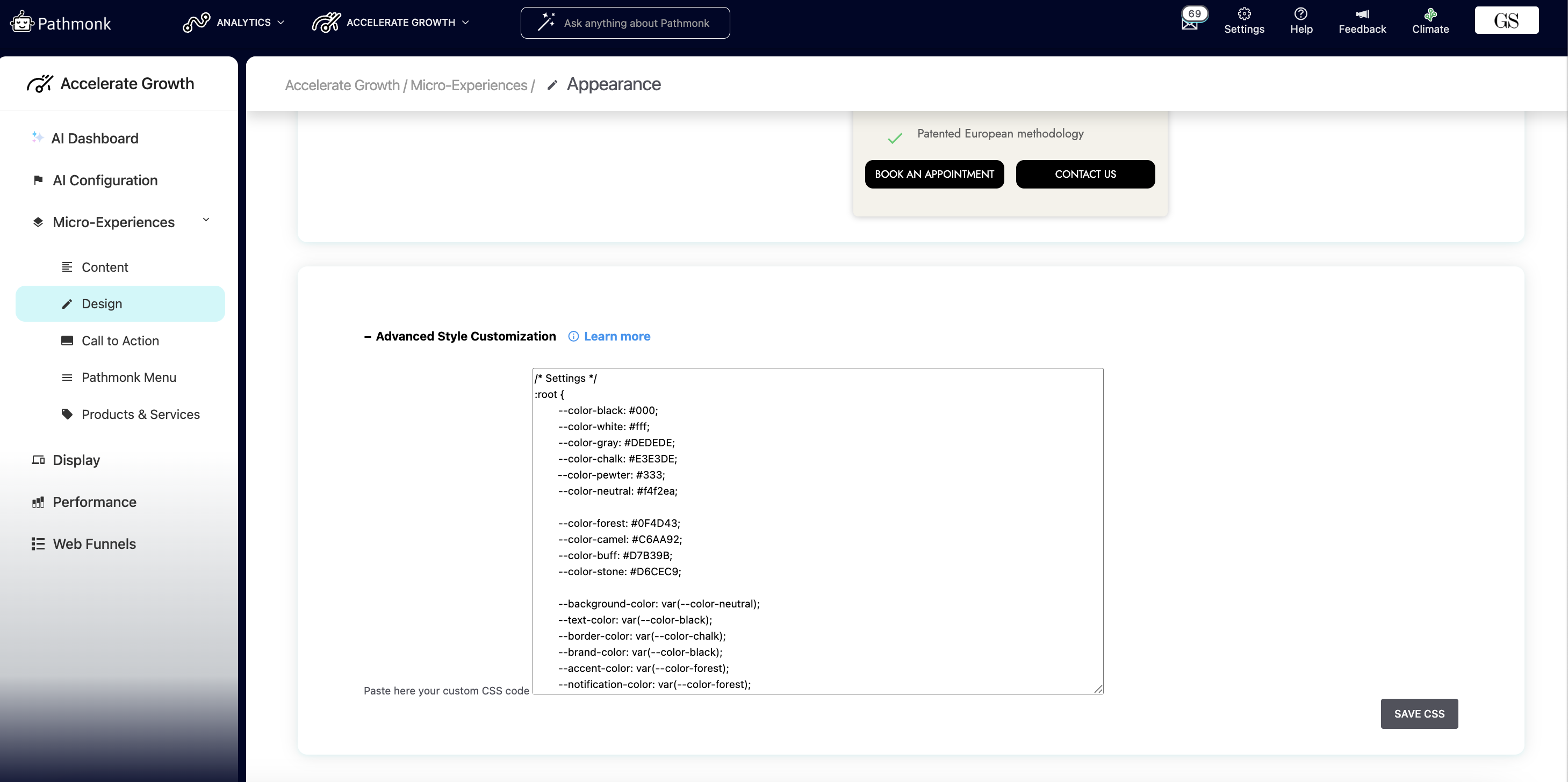The height and width of the screenshot is (782, 1568).
Task: Click the Help question mark icon
Action: [x=1300, y=14]
